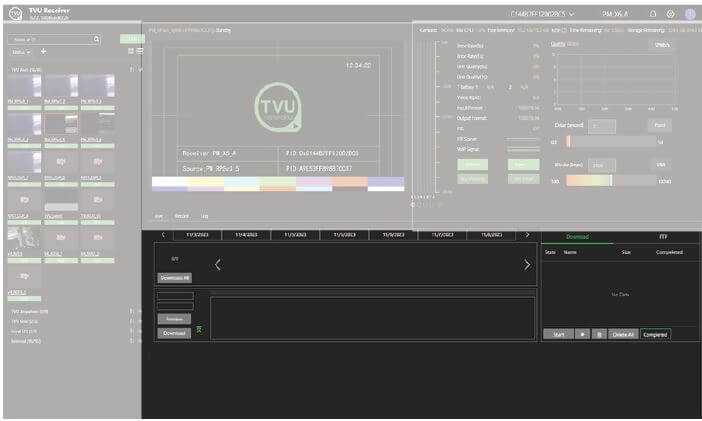Click the TVU test pattern video preview
Screen dimensions: 702x421
tap(278, 116)
